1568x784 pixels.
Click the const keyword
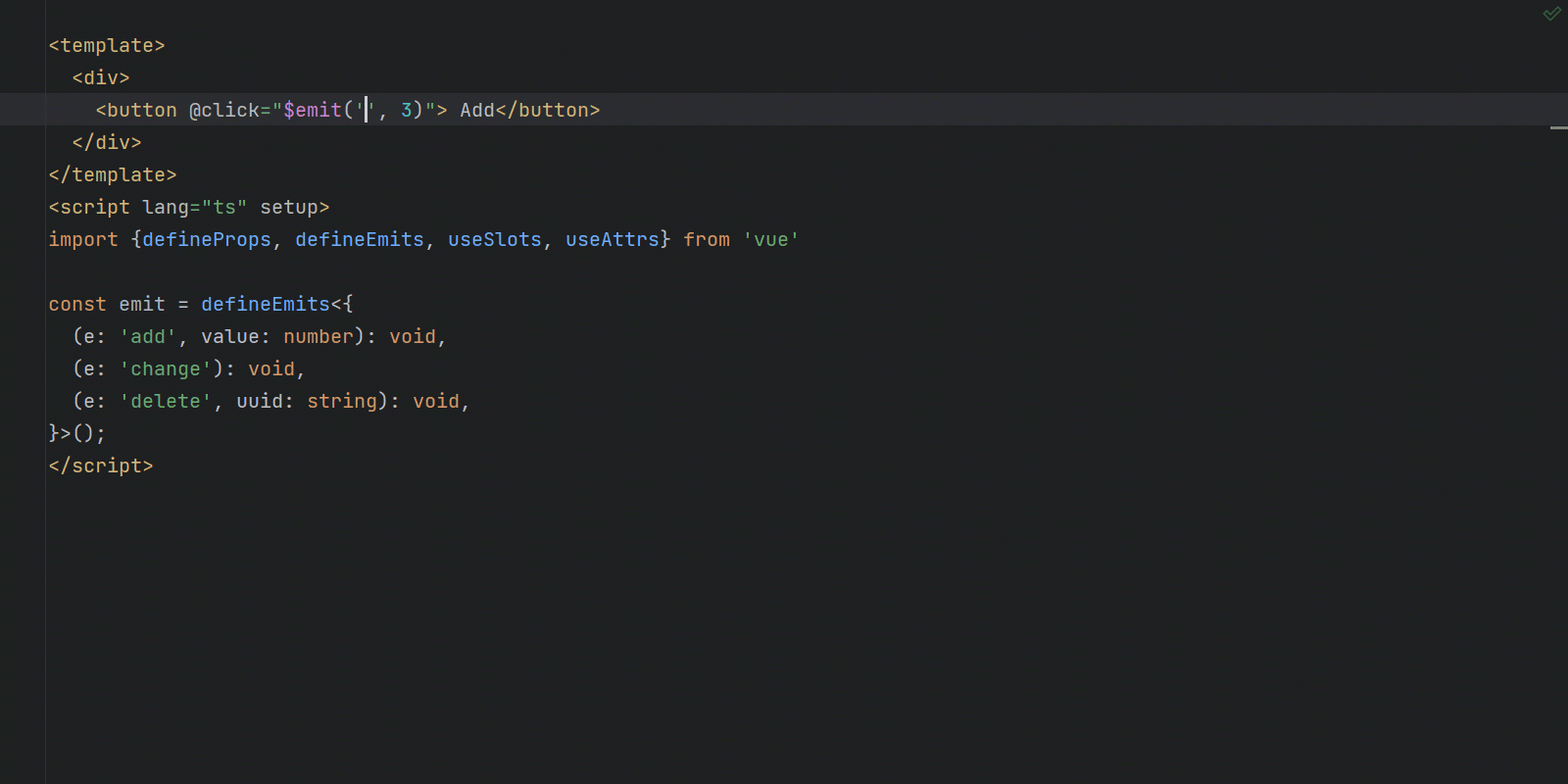(x=77, y=304)
